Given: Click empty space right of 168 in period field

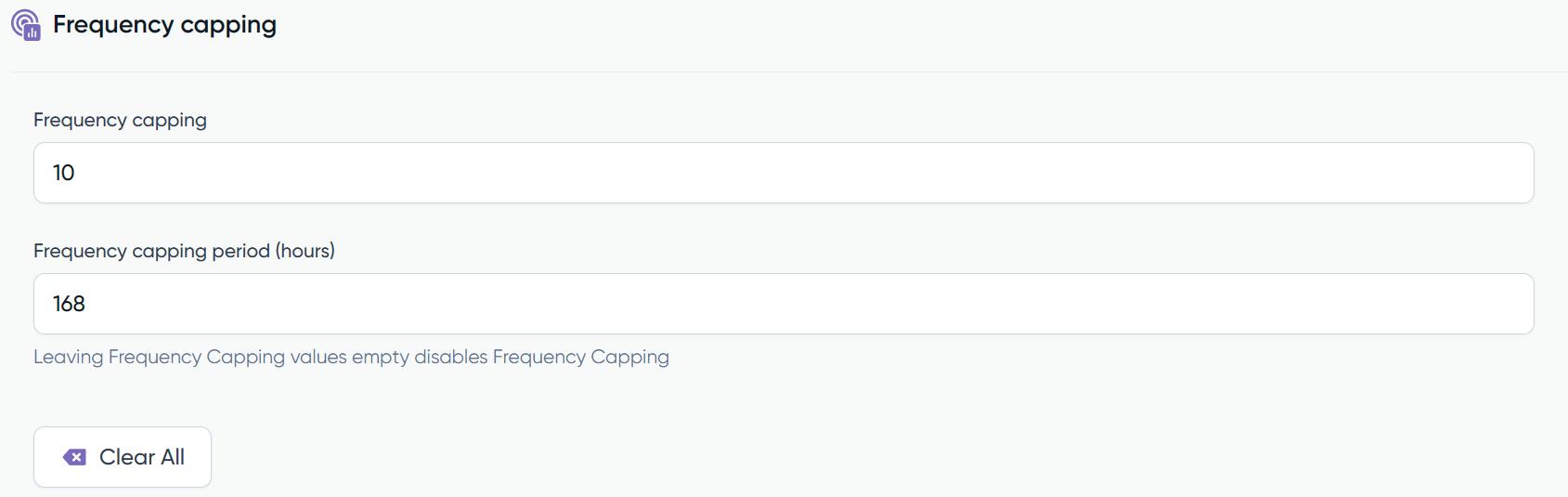Looking at the screenshot, I should click(836, 304).
